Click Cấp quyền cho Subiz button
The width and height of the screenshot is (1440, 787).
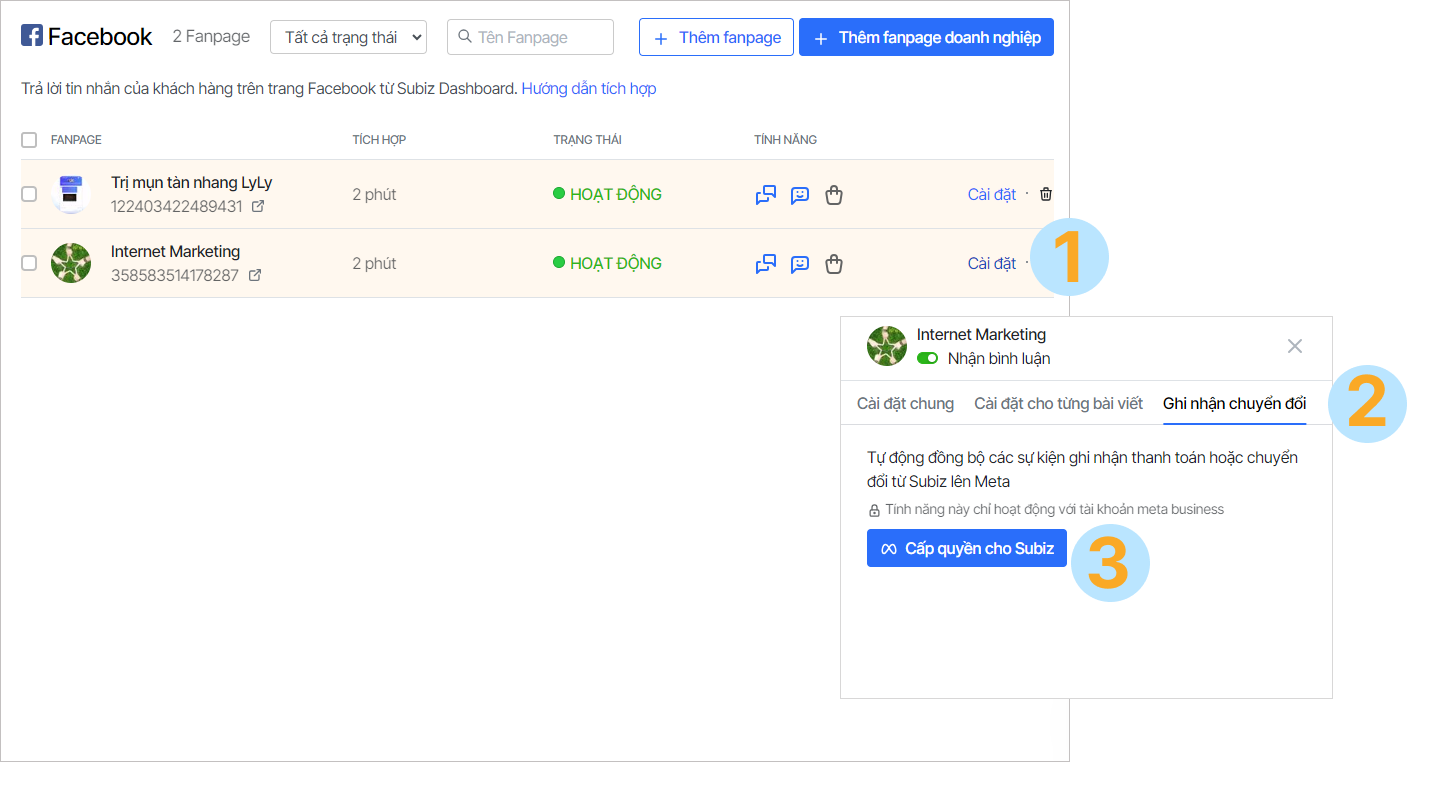tap(966, 548)
